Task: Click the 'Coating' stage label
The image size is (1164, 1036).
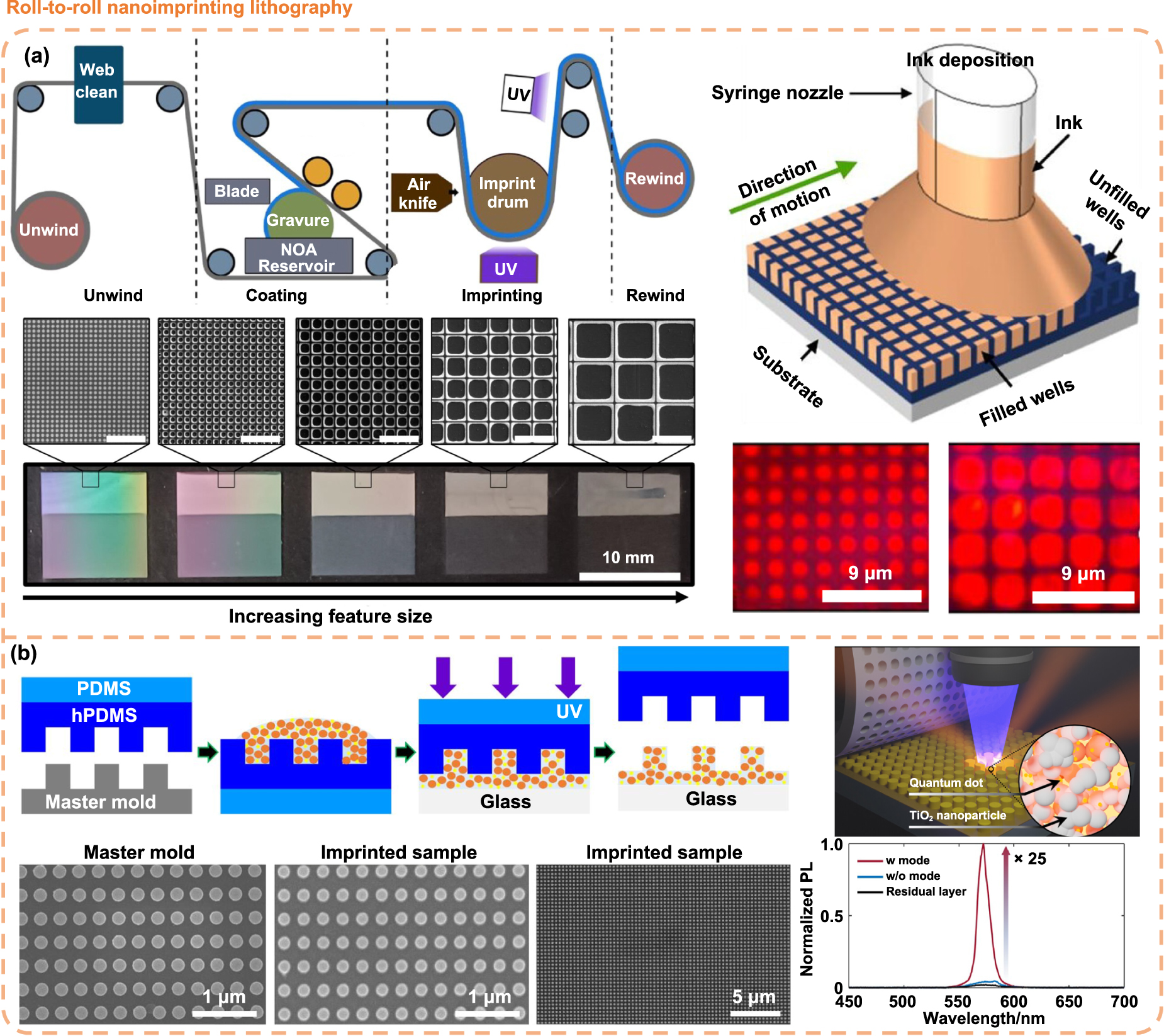Action: tap(276, 295)
